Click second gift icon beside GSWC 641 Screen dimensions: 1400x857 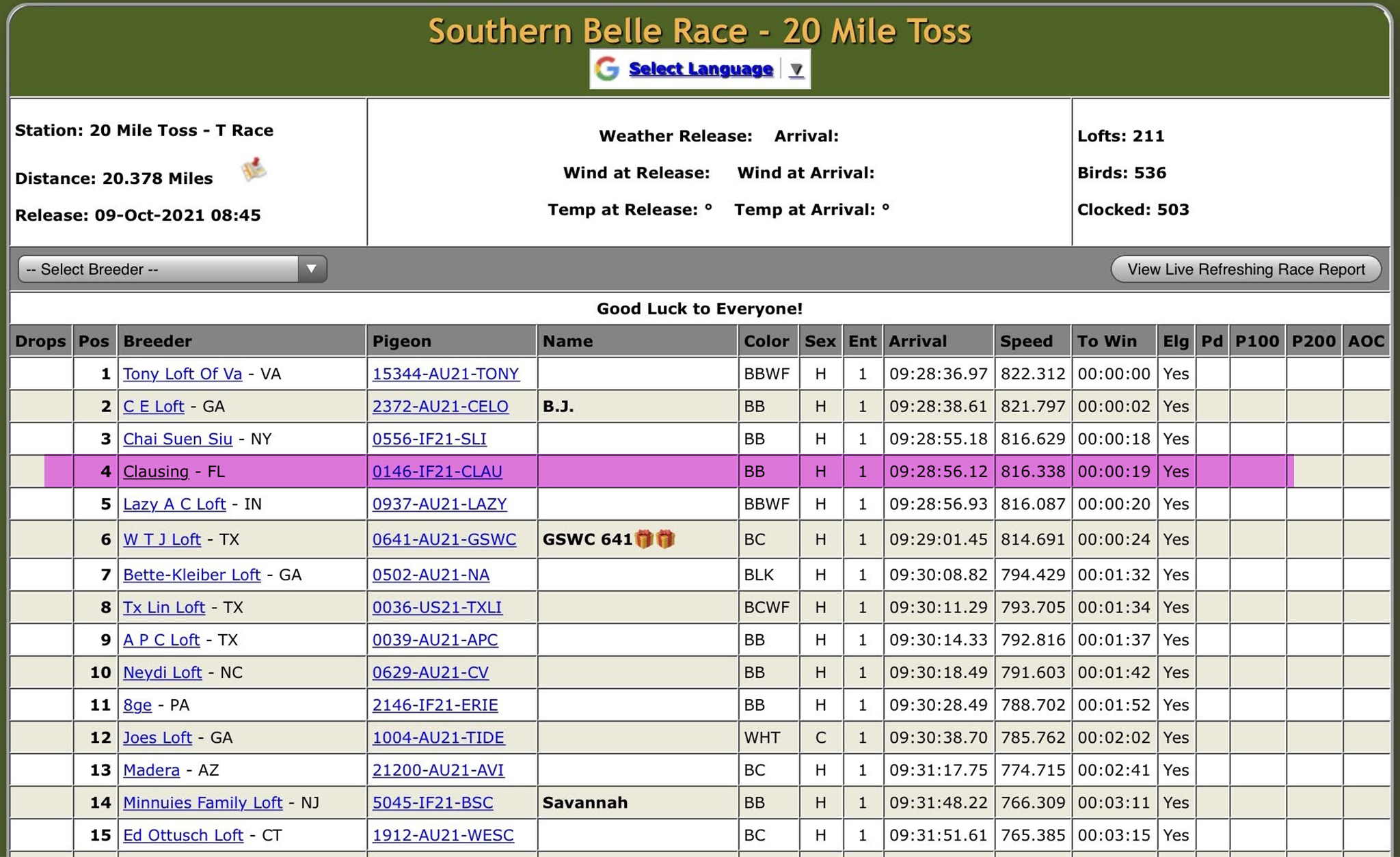tap(666, 539)
